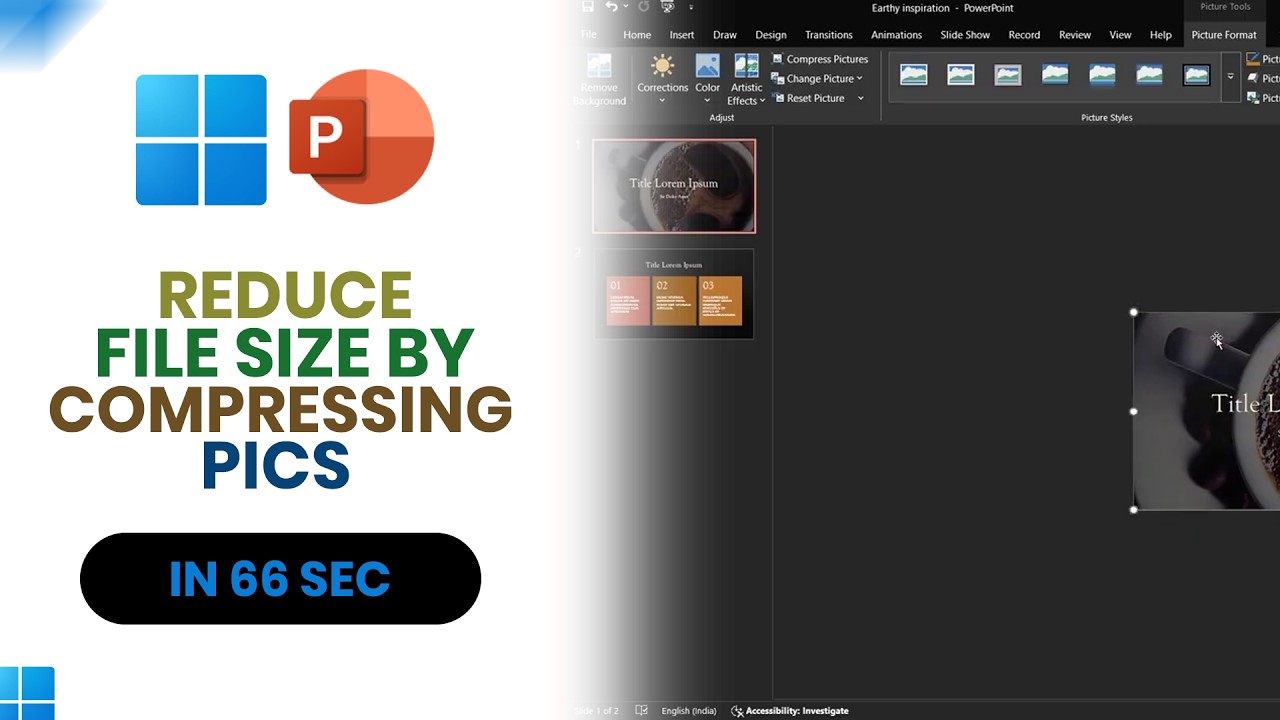1280x720 pixels.
Task: Click the Change Picture command
Action: (x=816, y=79)
